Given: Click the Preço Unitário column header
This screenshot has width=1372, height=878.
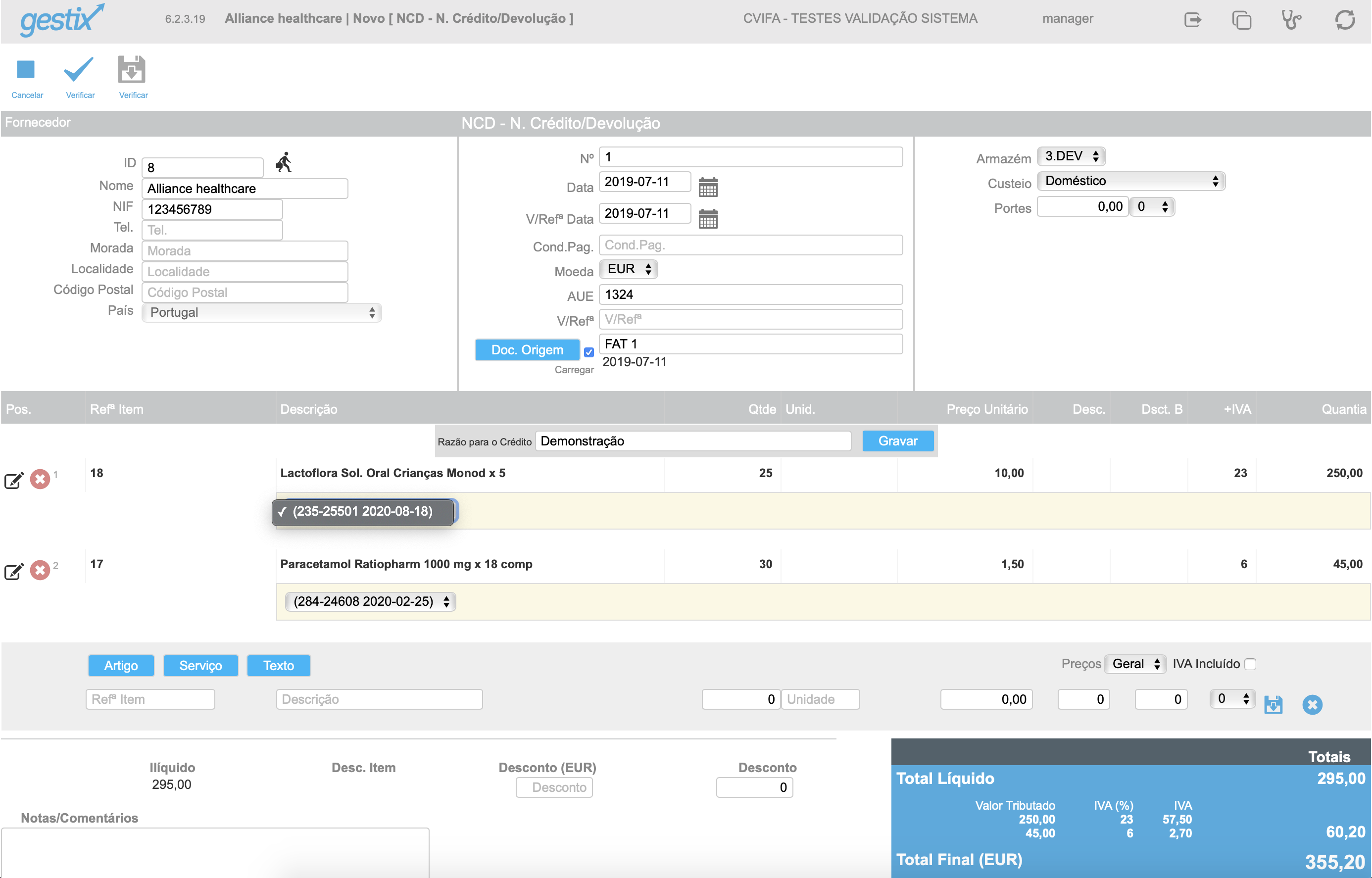Looking at the screenshot, I should [x=987, y=409].
